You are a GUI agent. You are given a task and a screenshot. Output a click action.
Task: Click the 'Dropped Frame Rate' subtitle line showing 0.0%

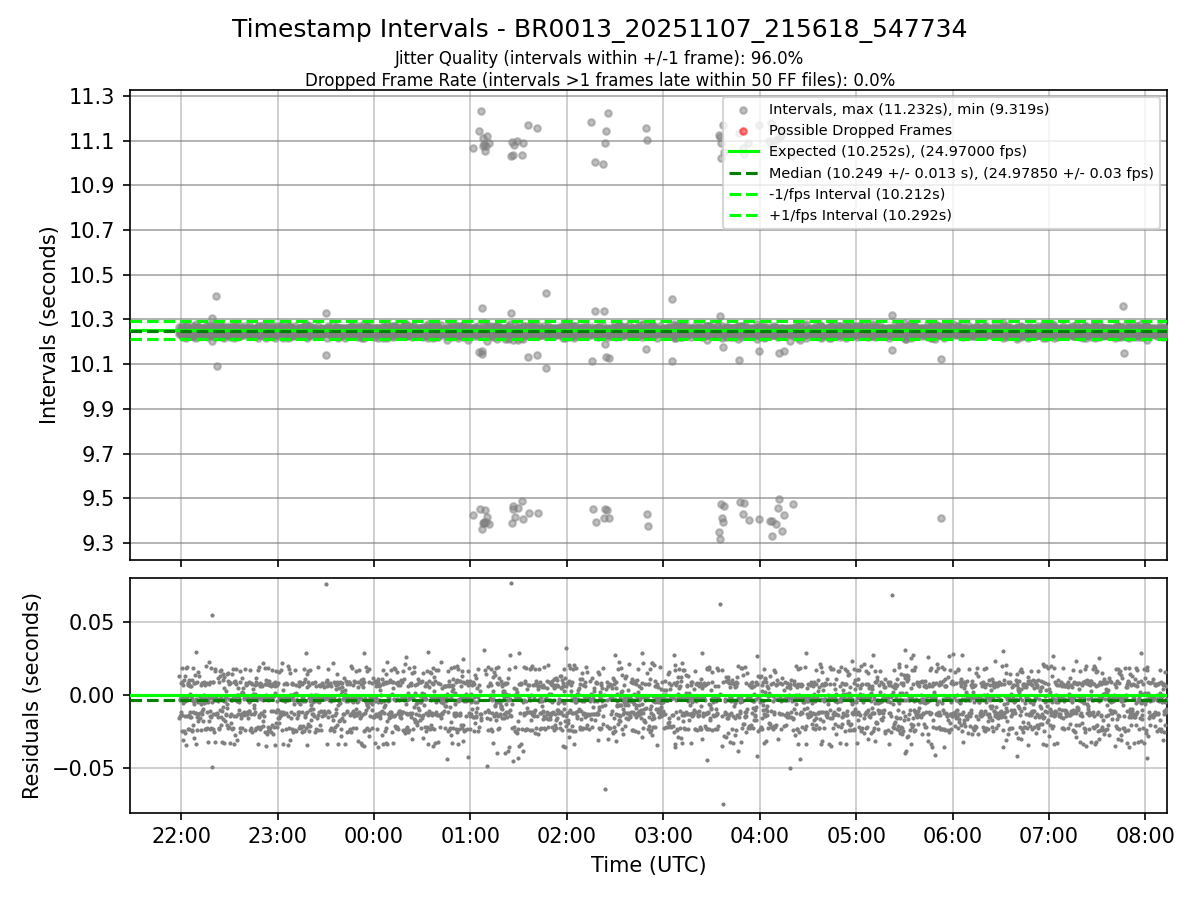point(599,80)
